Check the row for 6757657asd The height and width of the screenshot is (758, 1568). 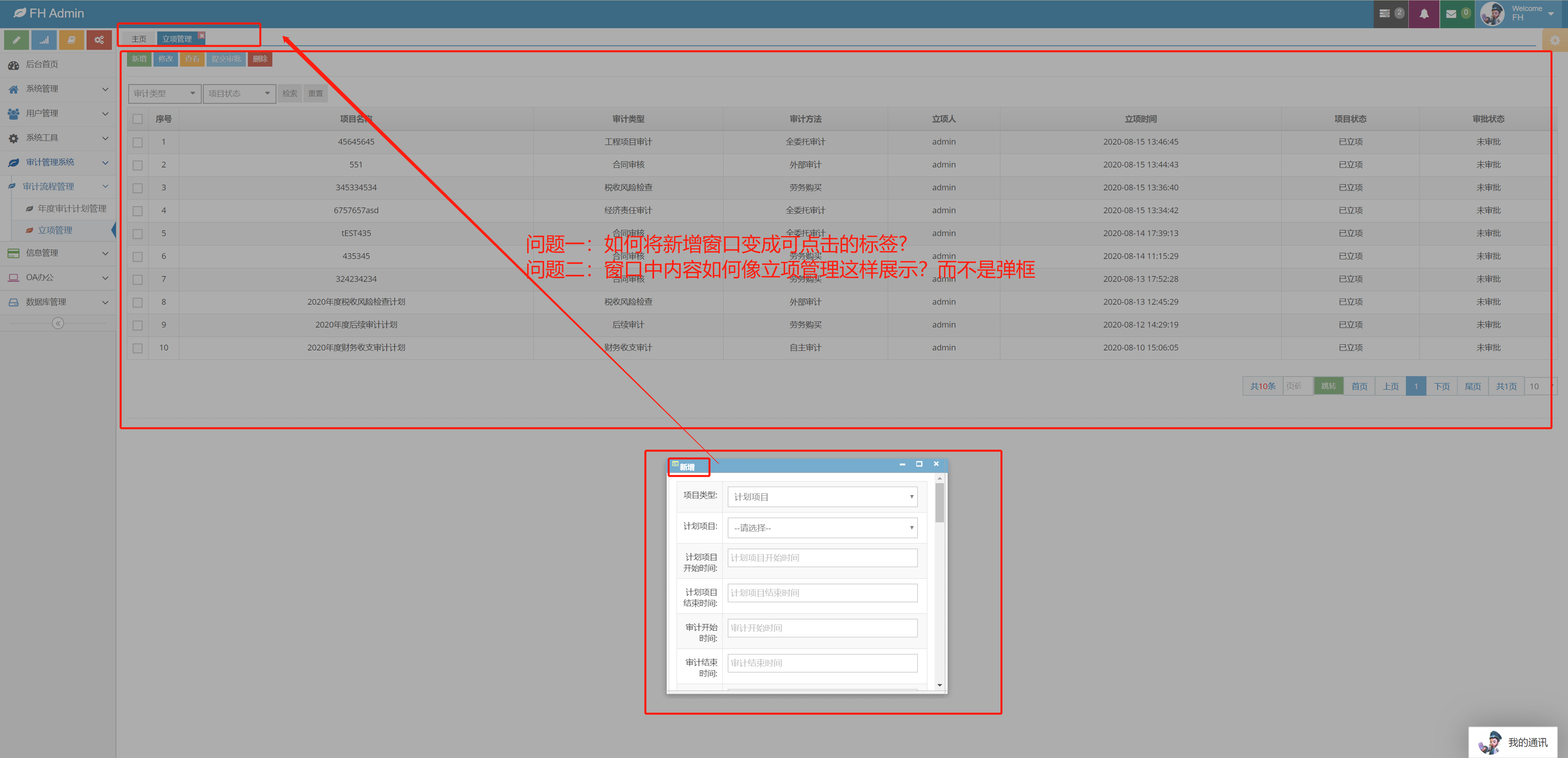(x=138, y=211)
